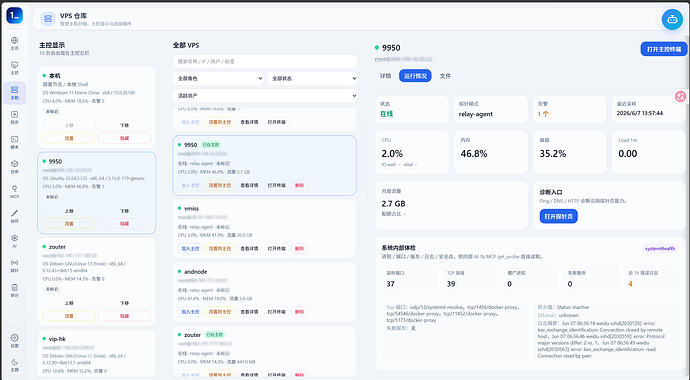Click the 46.8% memory metric value
The width and height of the screenshot is (690, 380).
pos(473,154)
